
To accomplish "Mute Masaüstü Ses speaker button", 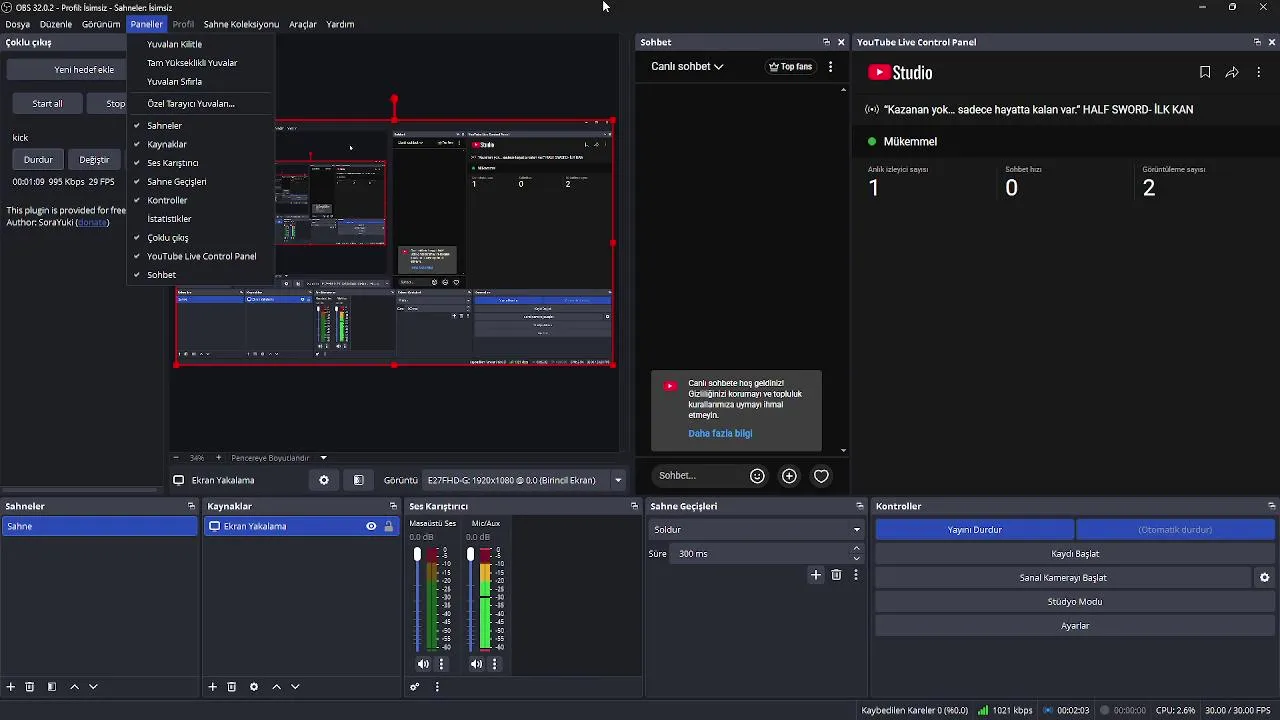I will click(423, 664).
